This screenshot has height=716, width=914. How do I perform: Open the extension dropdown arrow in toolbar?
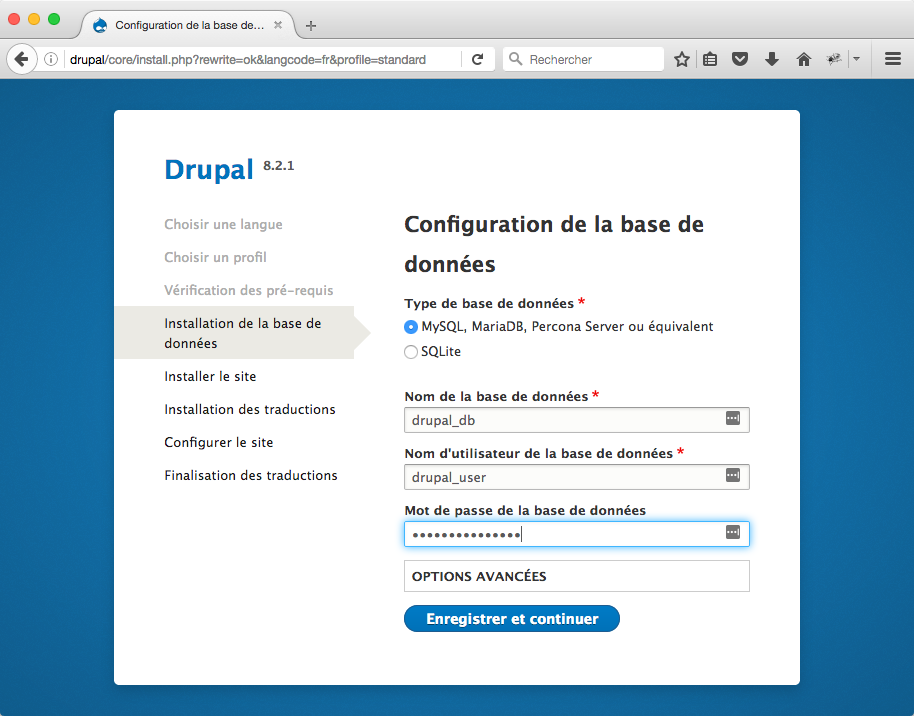coord(856,59)
